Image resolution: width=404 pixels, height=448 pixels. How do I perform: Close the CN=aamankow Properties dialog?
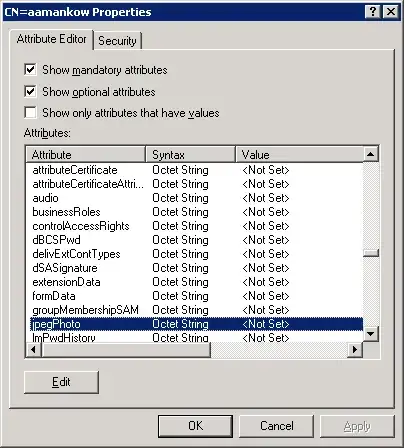391,12
